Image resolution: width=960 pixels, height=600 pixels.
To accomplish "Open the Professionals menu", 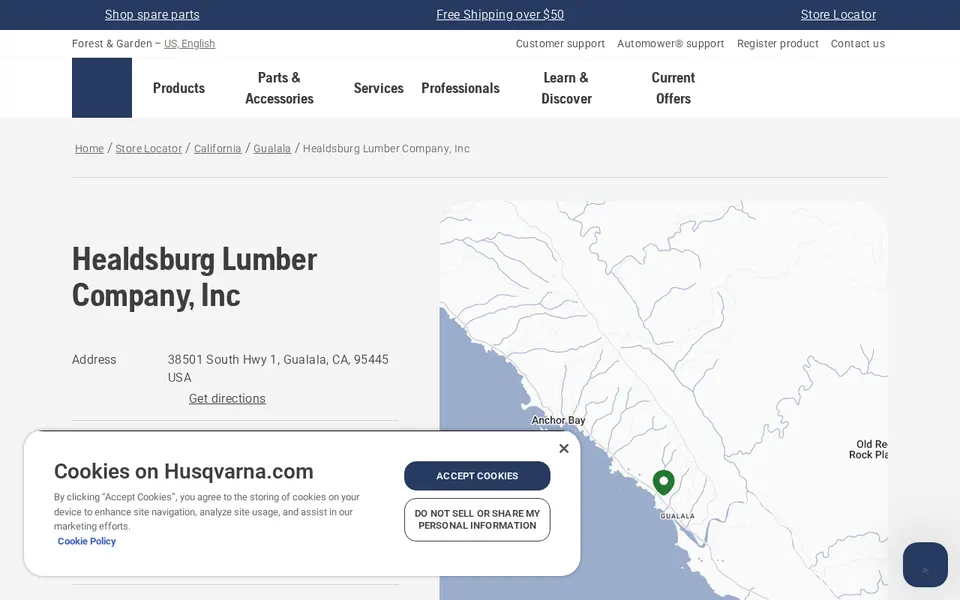I will tap(460, 88).
